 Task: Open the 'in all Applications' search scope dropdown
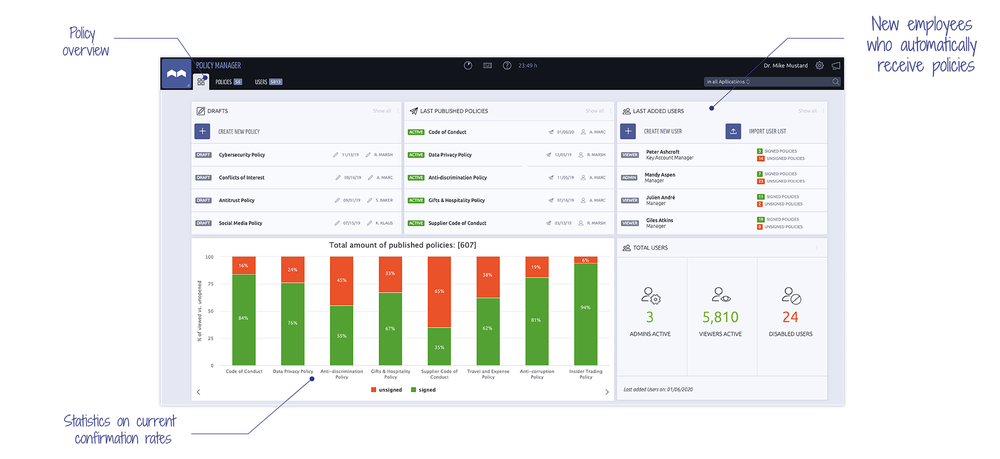(728, 82)
